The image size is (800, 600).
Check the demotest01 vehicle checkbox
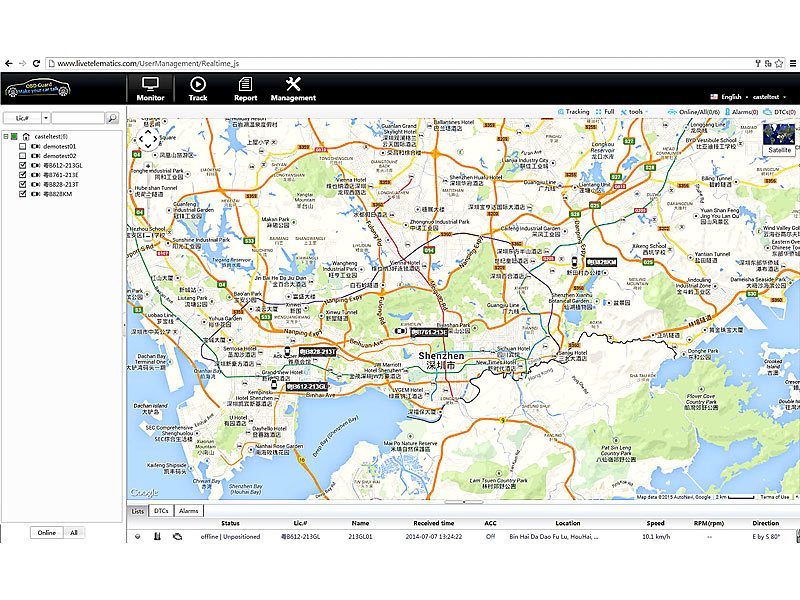click(x=22, y=146)
